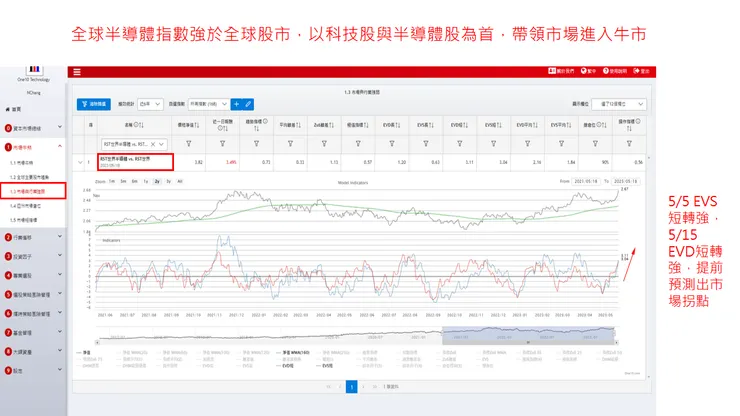Open the period dropdown next to blue button
Screen dimensions: 740x416
pyautogui.click(x=150, y=104)
